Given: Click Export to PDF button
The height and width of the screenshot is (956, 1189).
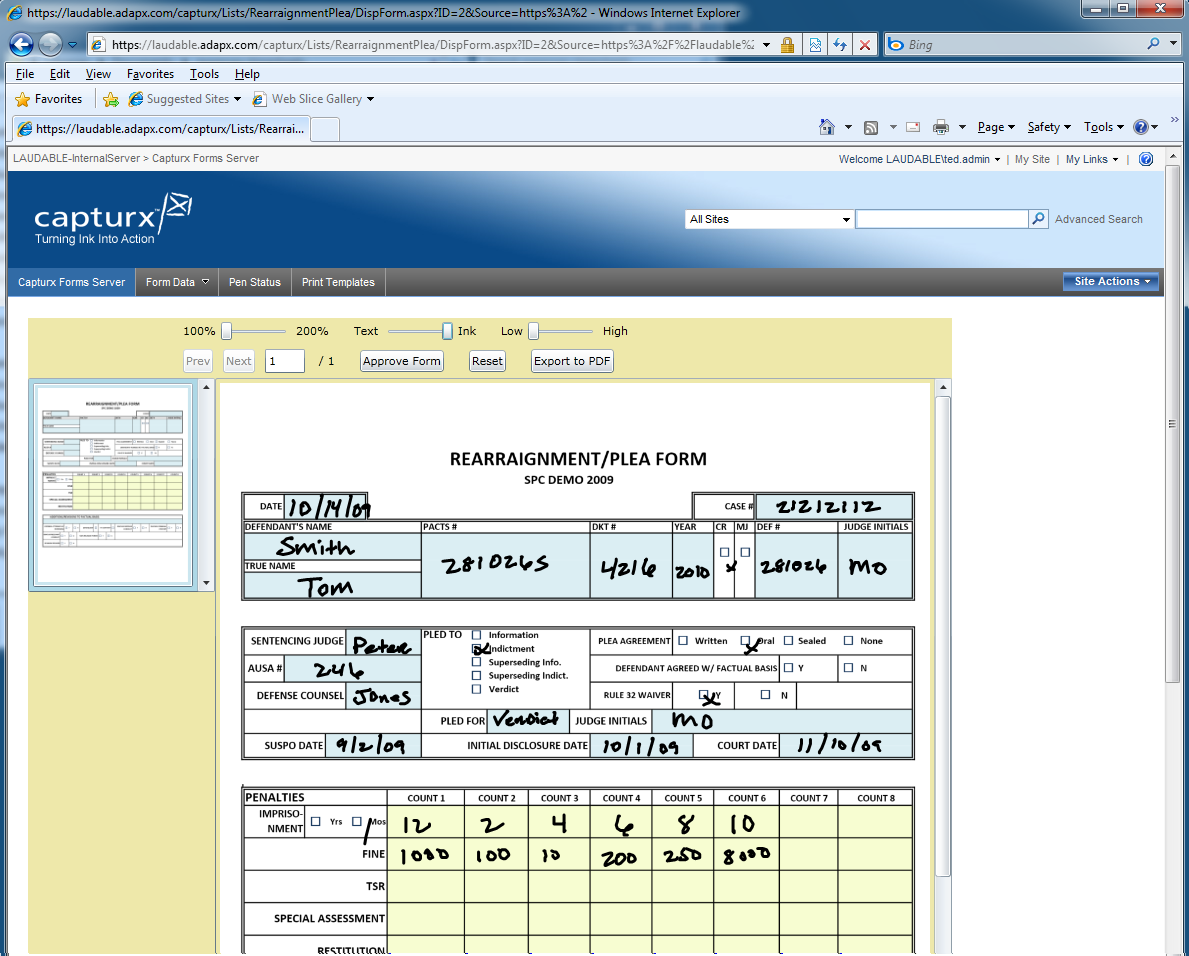Looking at the screenshot, I should (572, 361).
